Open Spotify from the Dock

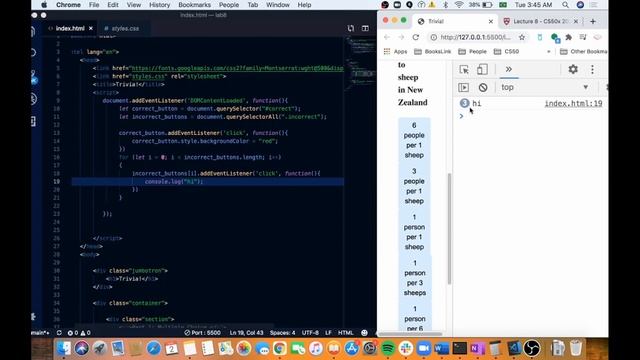[388, 348]
